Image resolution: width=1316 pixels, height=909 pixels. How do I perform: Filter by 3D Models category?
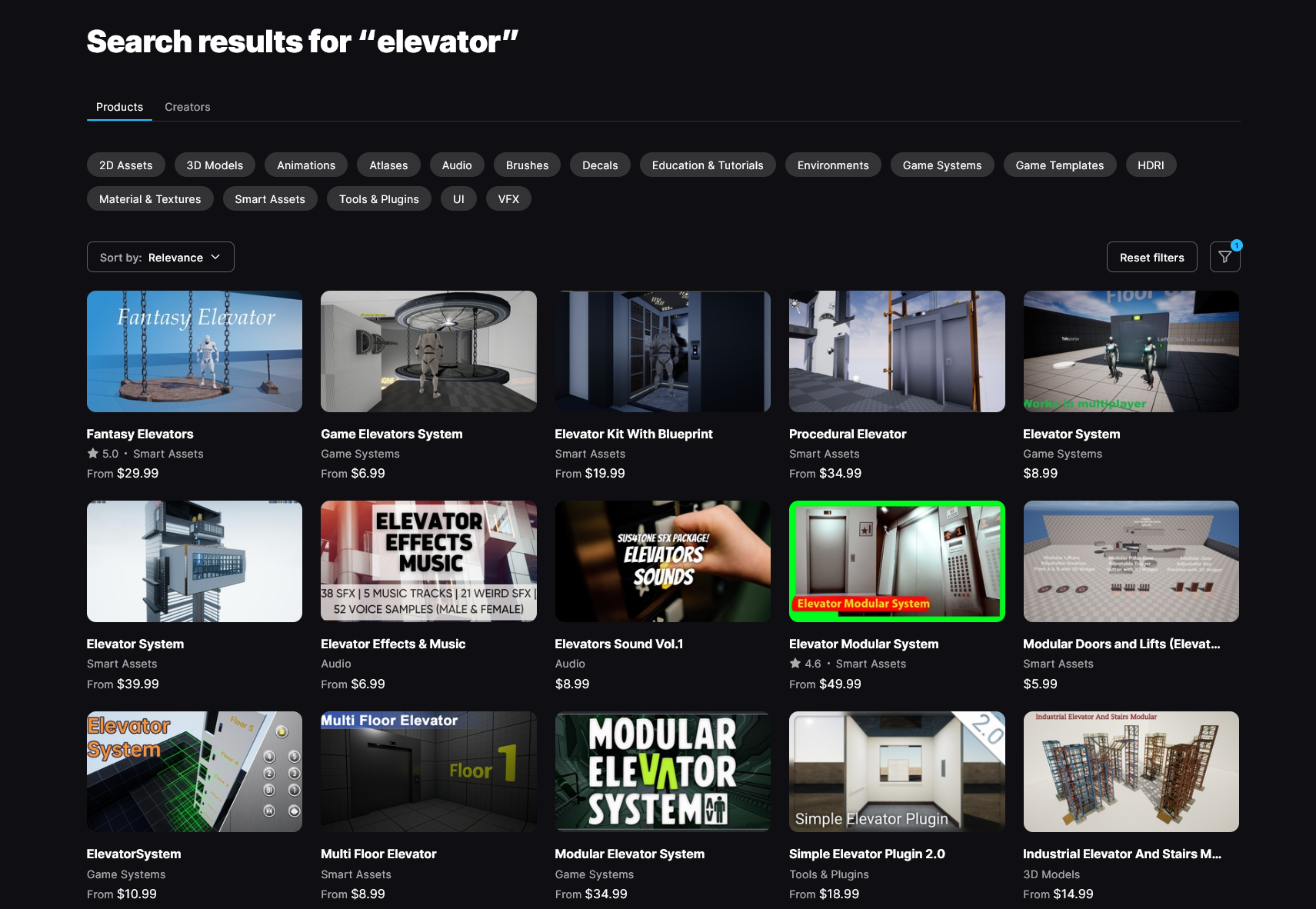(215, 165)
